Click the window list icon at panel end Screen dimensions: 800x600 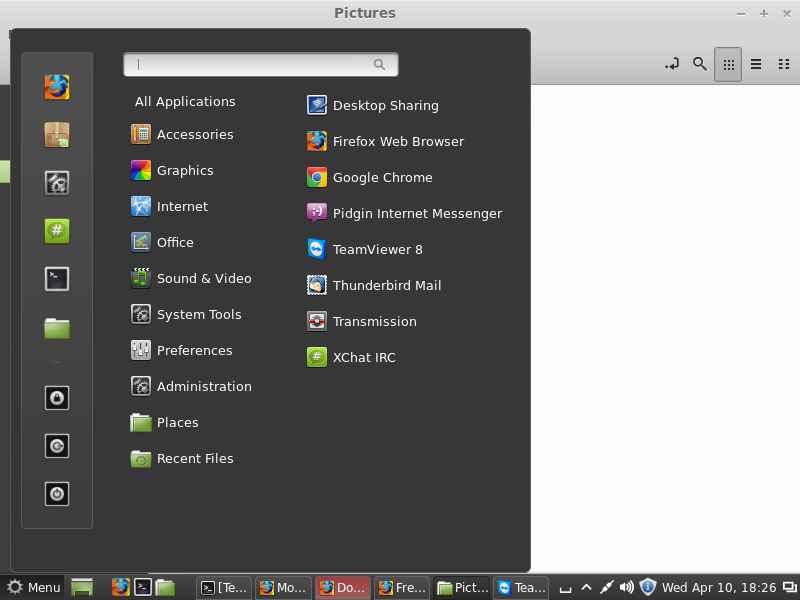(790, 588)
